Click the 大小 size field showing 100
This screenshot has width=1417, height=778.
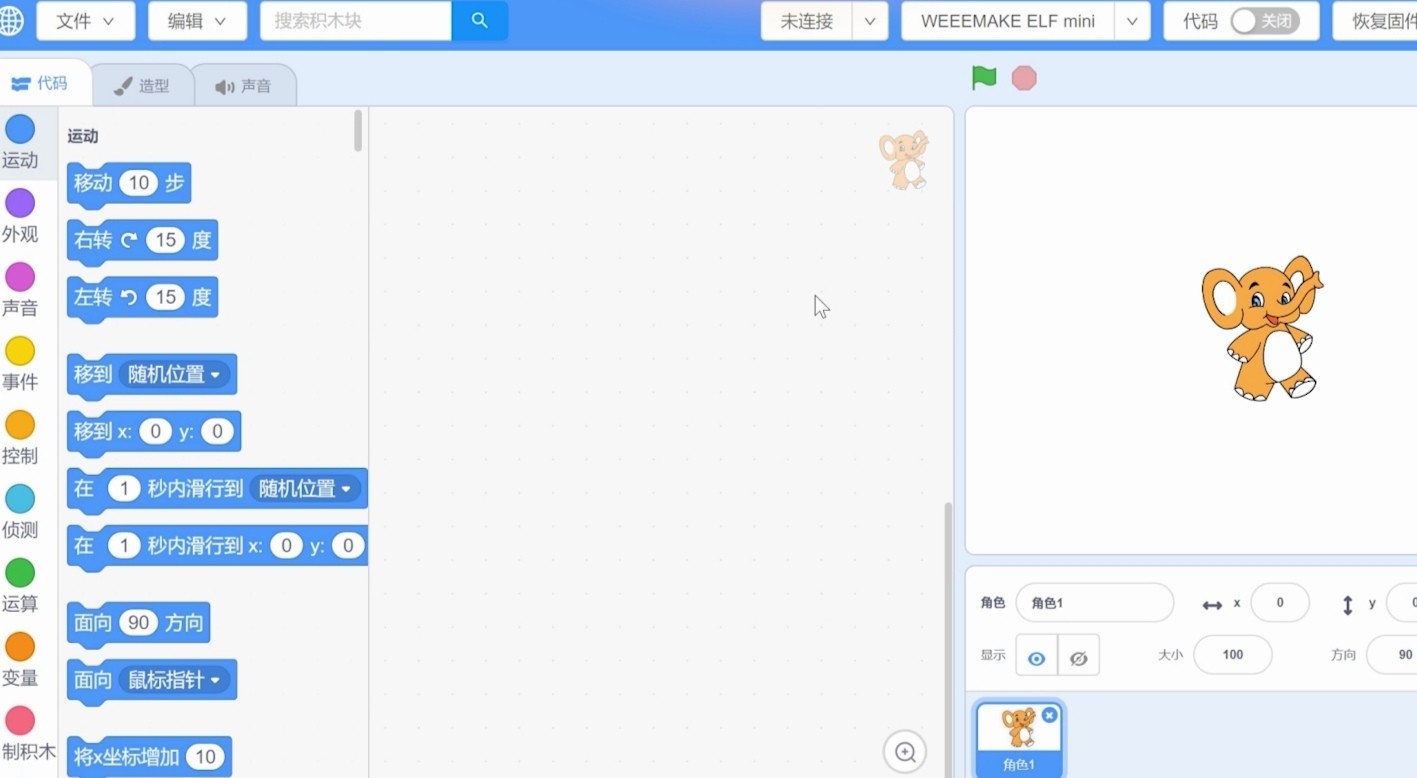tap(1233, 655)
